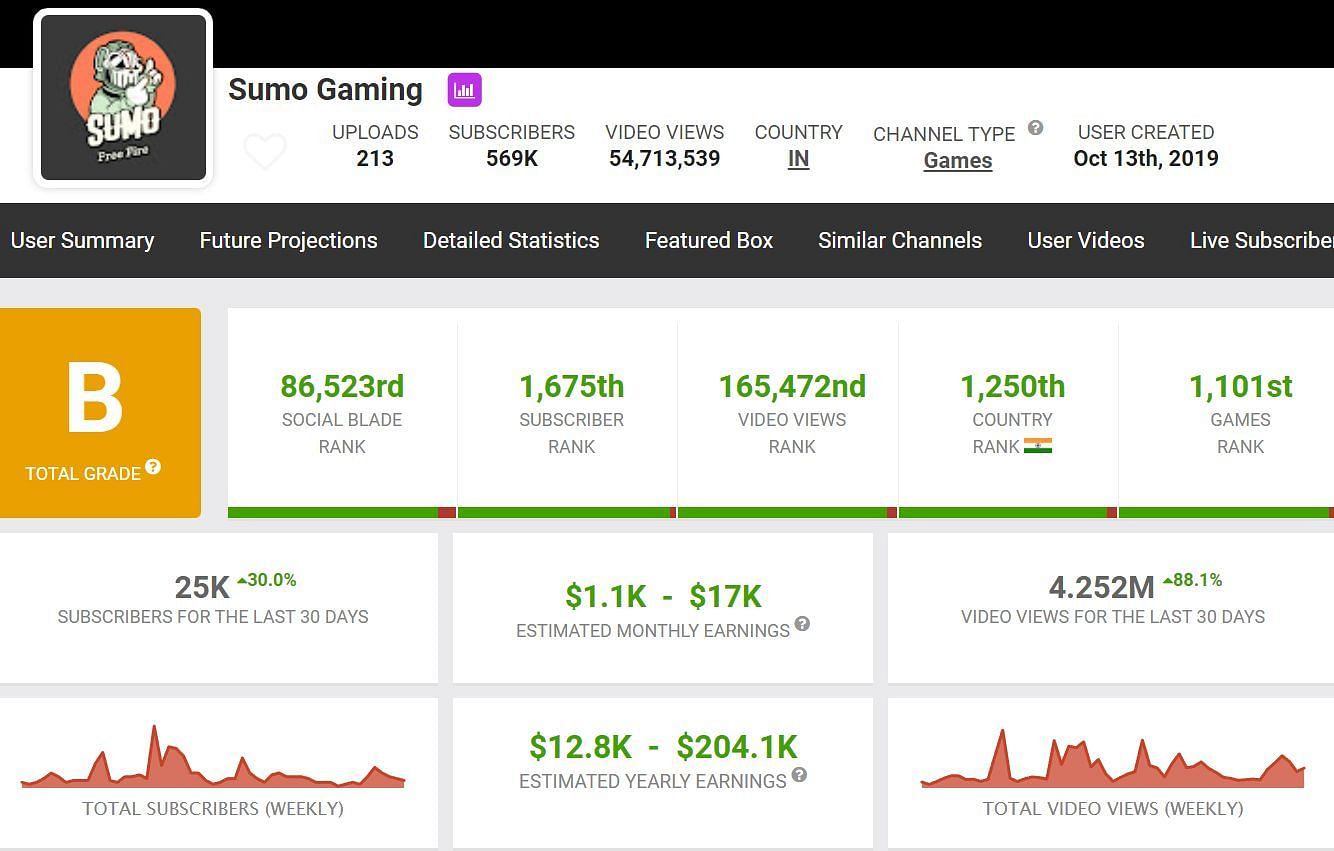The height and width of the screenshot is (851, 1334).
Task: Click the 1,675th subscriber rank
Action: (x=571, y=386)
